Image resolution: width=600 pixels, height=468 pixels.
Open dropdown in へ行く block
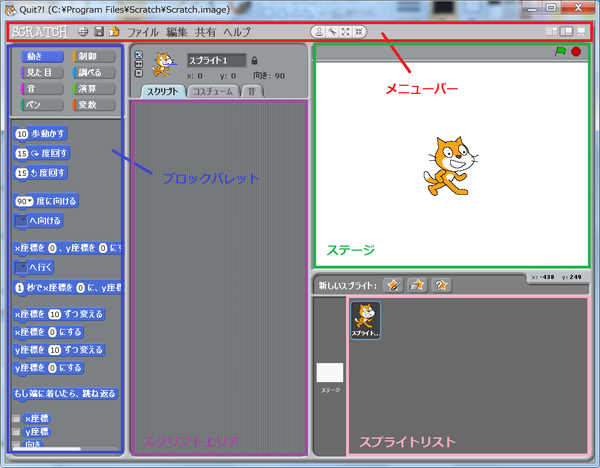(x=22, y=267)
